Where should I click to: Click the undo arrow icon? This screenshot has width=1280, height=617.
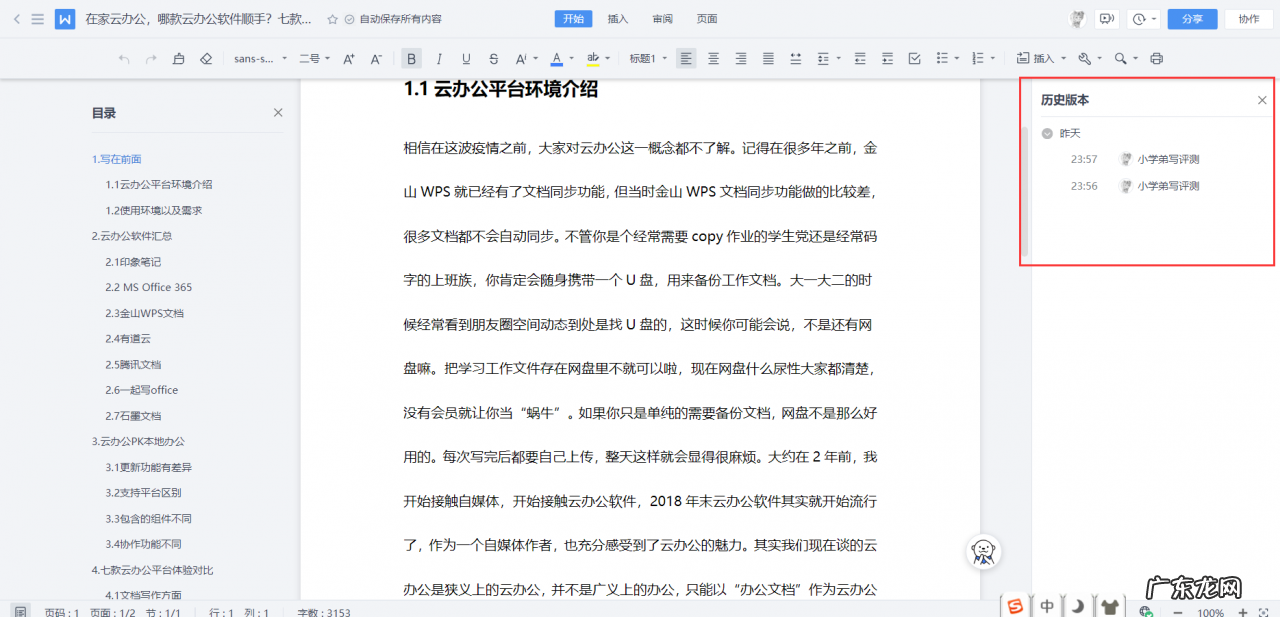[124, 58]
